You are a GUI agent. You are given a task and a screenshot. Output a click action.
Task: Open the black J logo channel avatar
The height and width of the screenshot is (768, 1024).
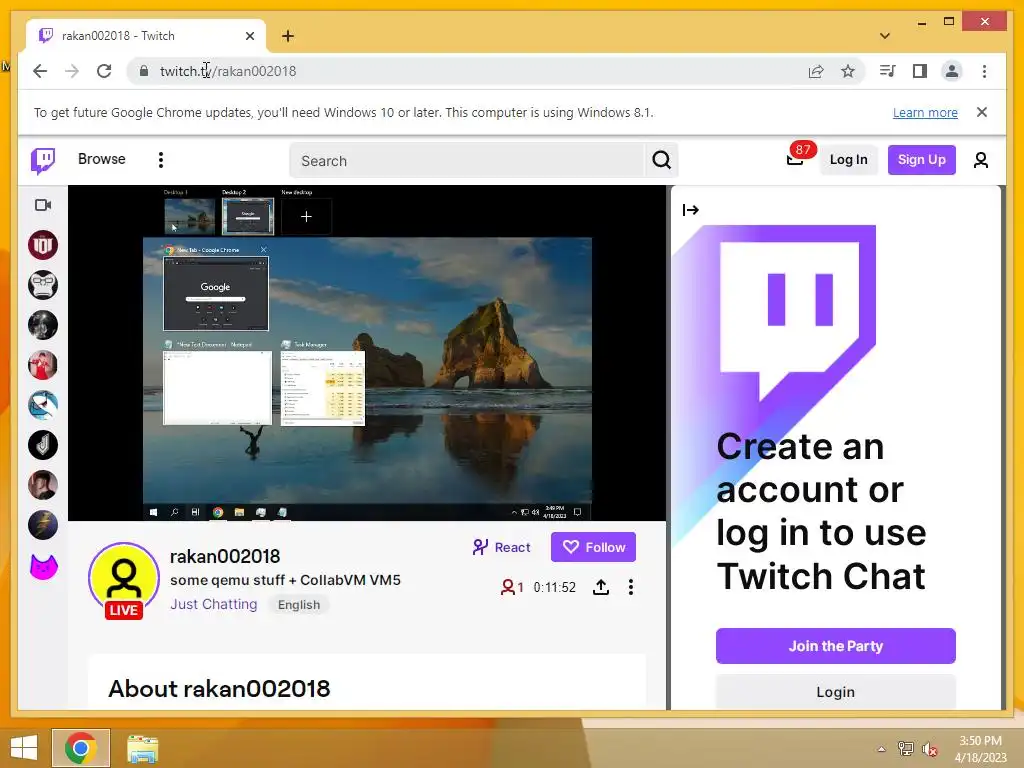[43, 445]
